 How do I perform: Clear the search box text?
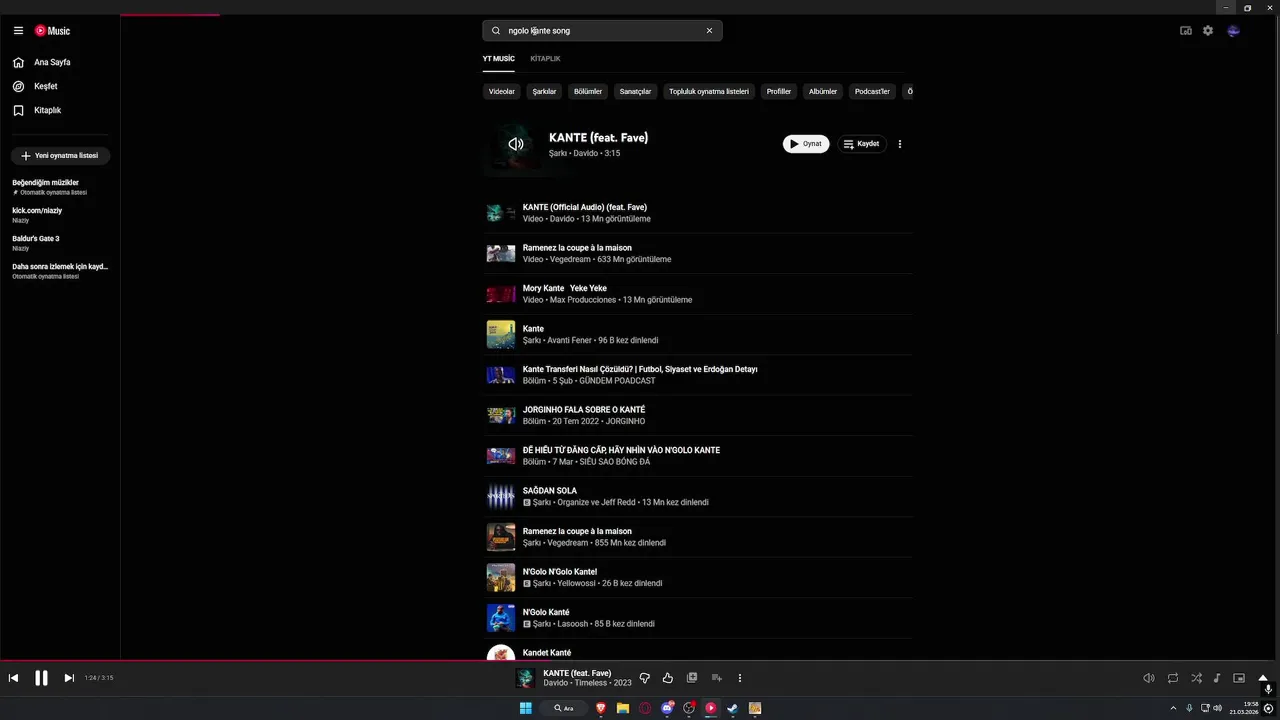(x=709, y=31)
